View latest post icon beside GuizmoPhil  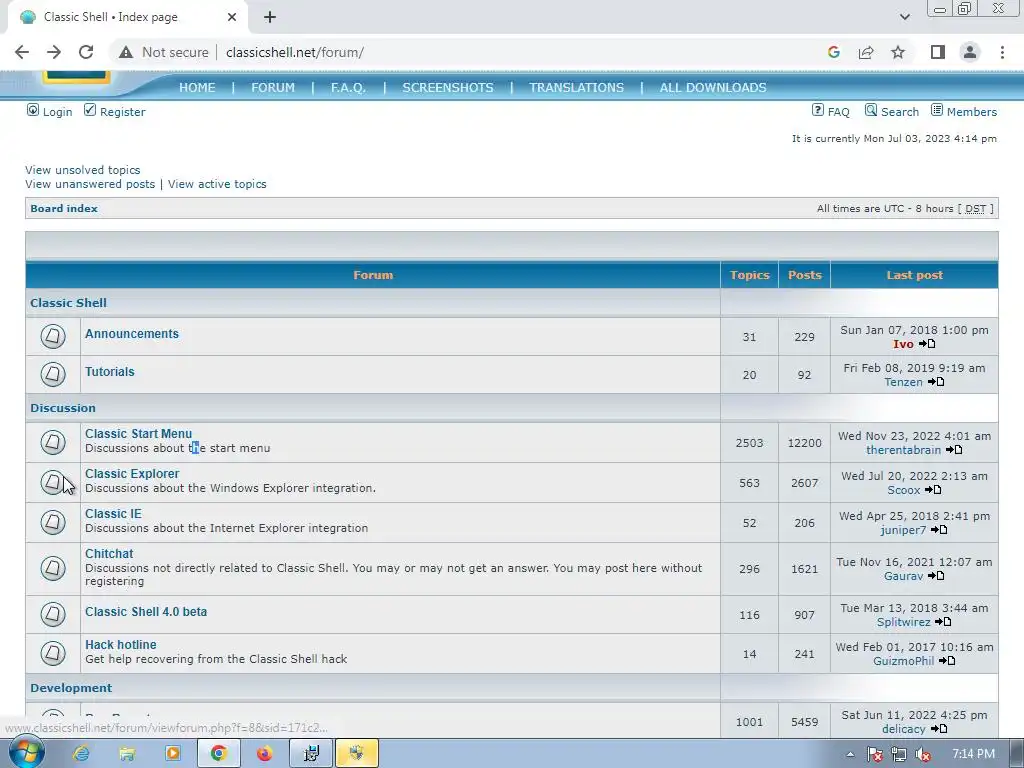coord(947,661)
